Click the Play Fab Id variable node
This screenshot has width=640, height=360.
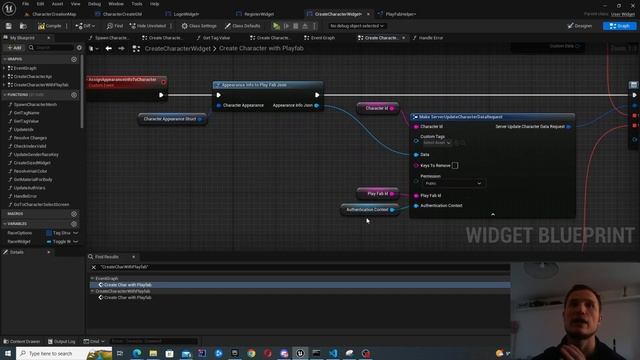378,194
